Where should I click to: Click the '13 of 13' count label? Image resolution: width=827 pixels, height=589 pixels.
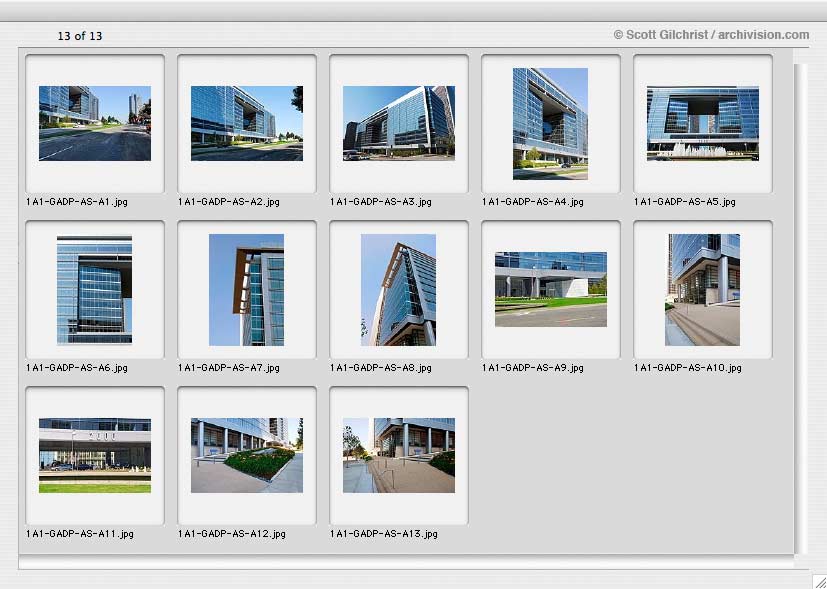point(80,36)
